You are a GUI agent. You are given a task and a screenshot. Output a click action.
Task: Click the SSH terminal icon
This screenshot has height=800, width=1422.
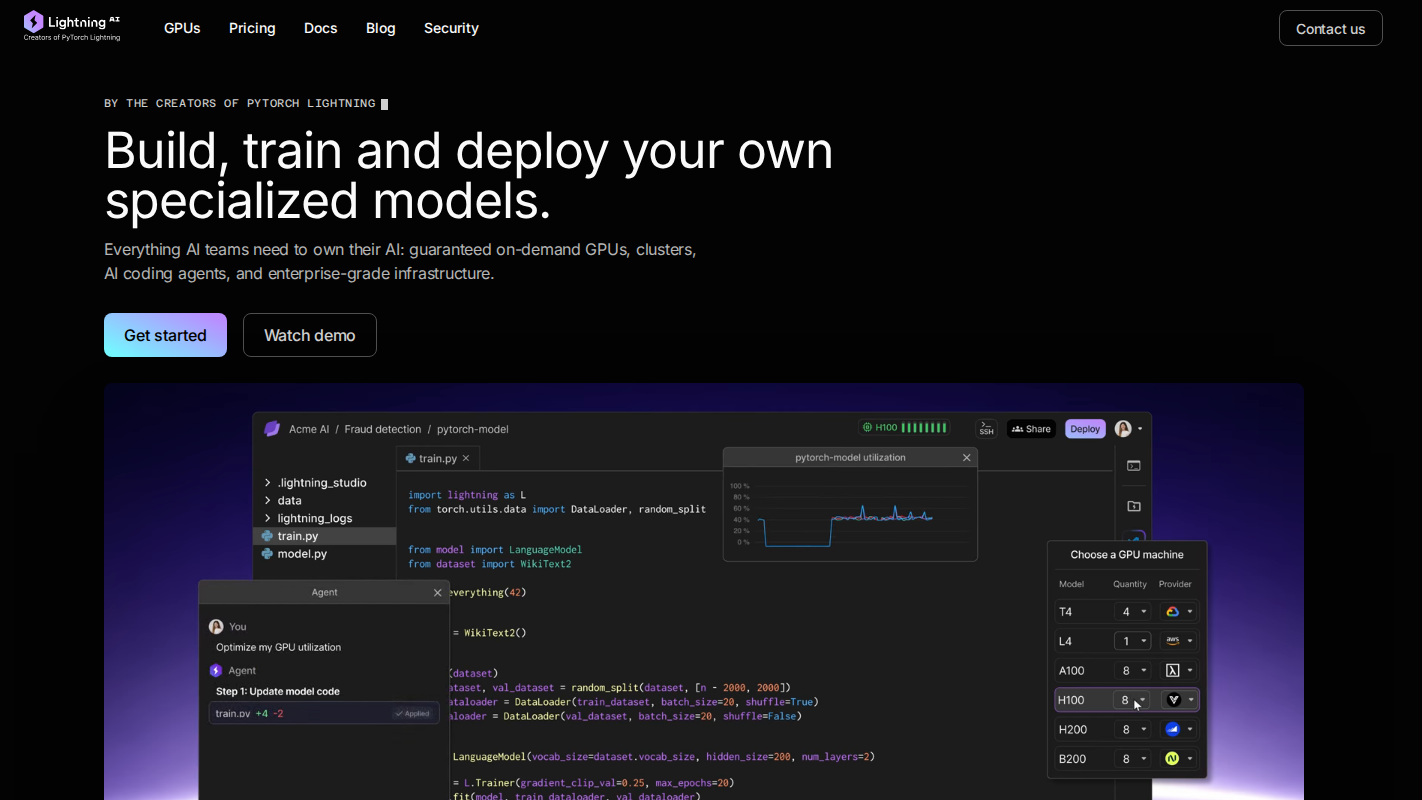[x=987, y=429]
